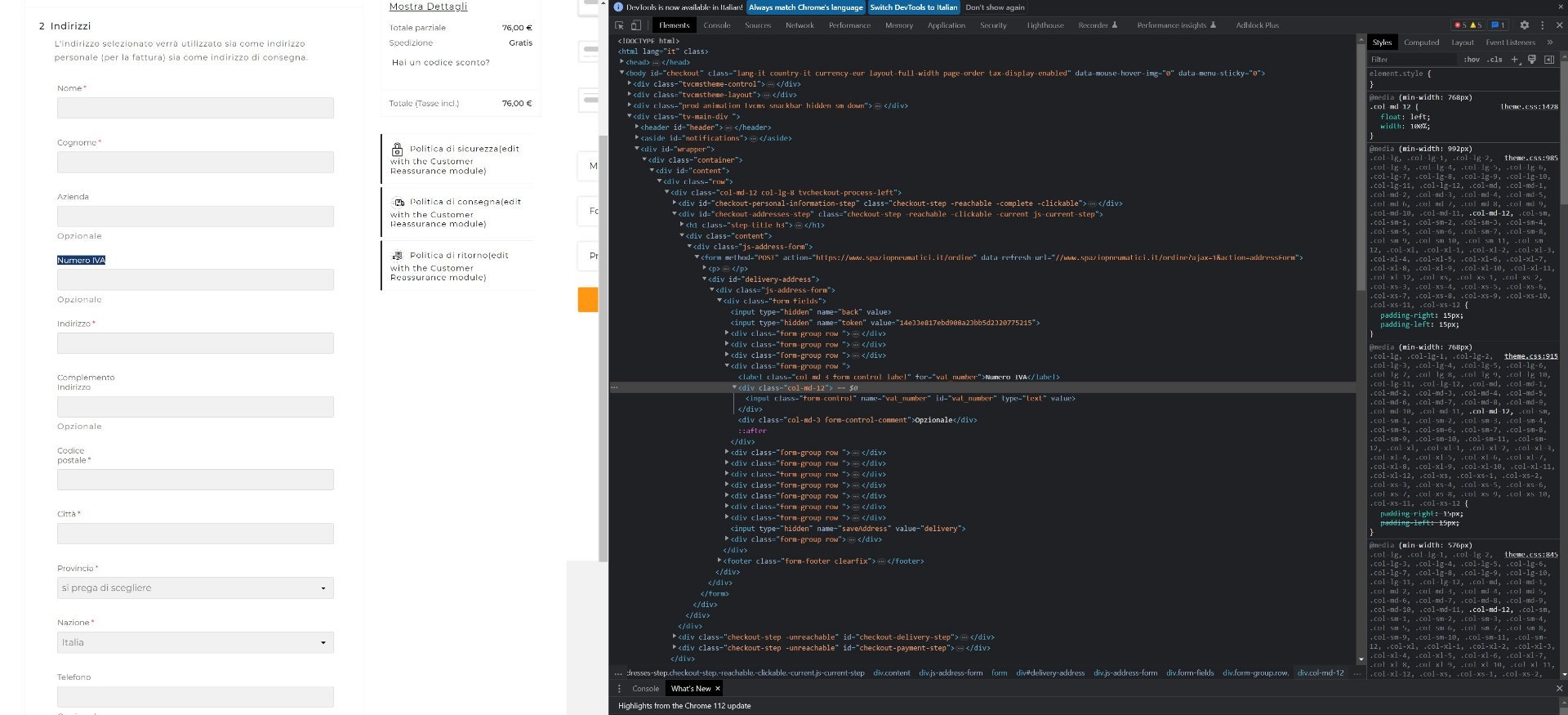The height and width of the screenshot is (715, 1568).
Task: Open the Performance tab
Action: point(849,25)
